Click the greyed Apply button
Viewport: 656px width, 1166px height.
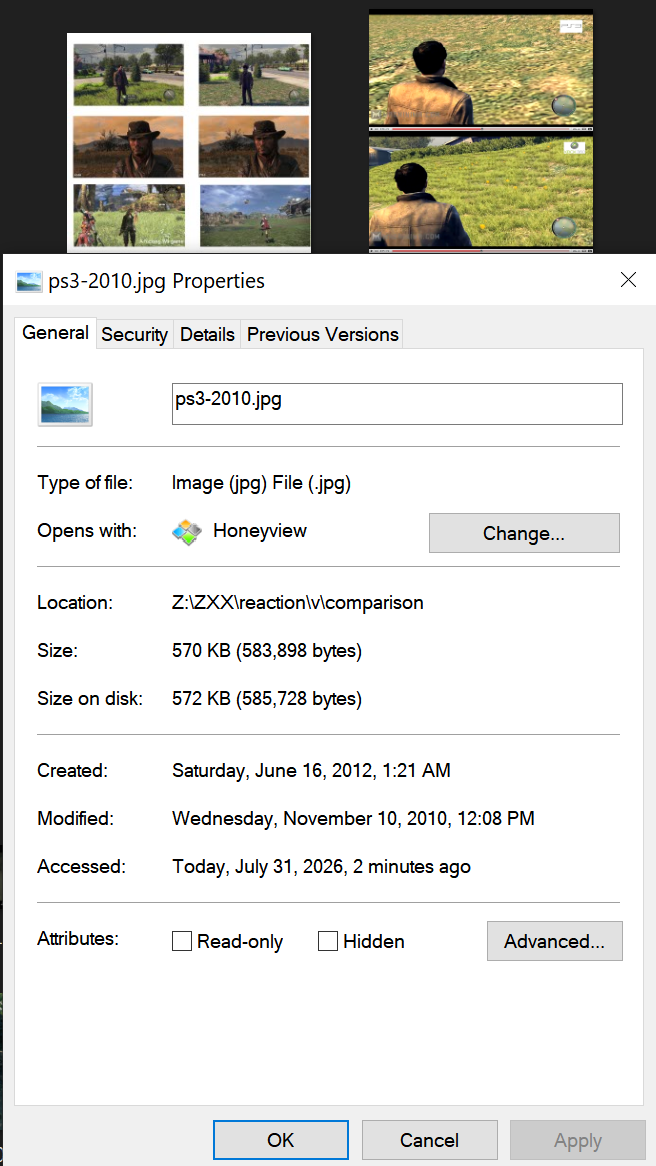(x=578, y=1140)
